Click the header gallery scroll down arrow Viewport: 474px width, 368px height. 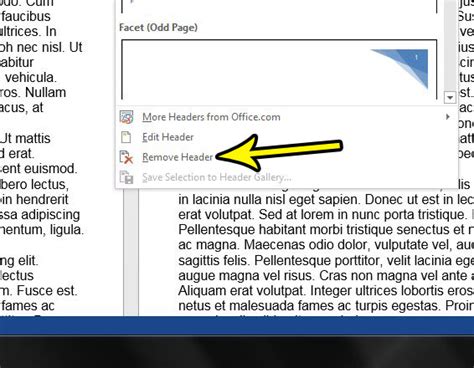[450, 98]
